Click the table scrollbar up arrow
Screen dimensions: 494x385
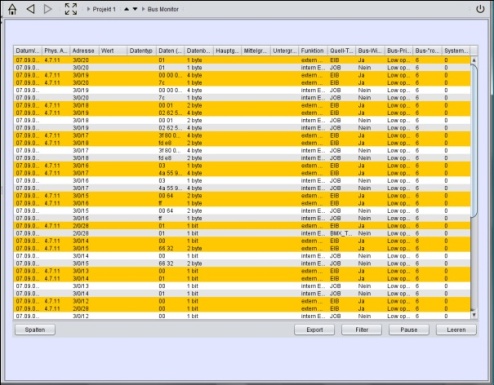point(474,60)
